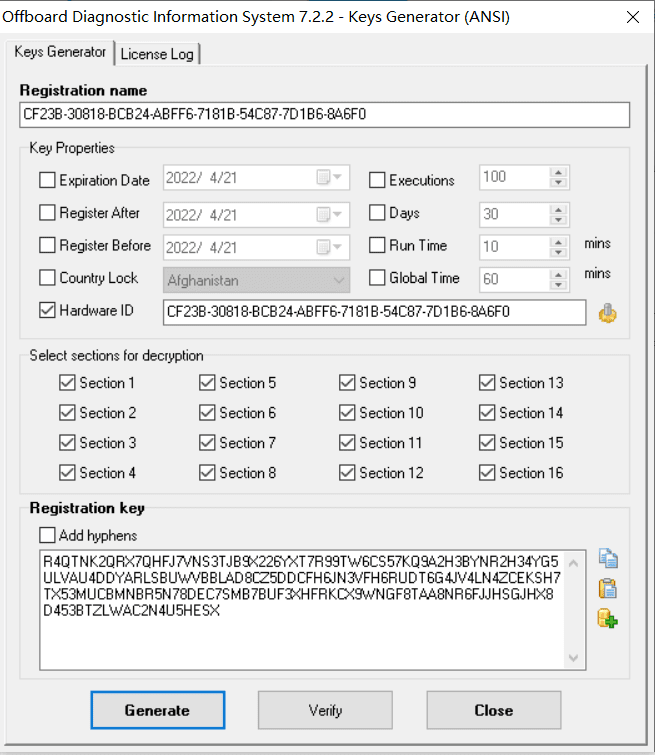The image size is (655, 755).
Task: Switch to the License Log tab
Action: coord(158,54)
